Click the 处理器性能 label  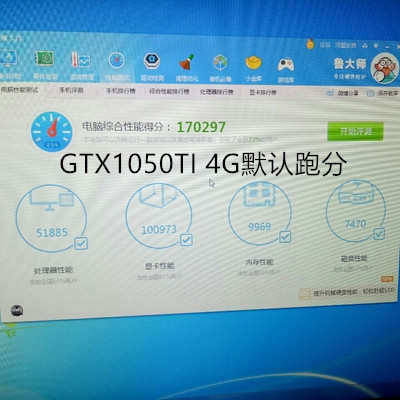[53, 270]
